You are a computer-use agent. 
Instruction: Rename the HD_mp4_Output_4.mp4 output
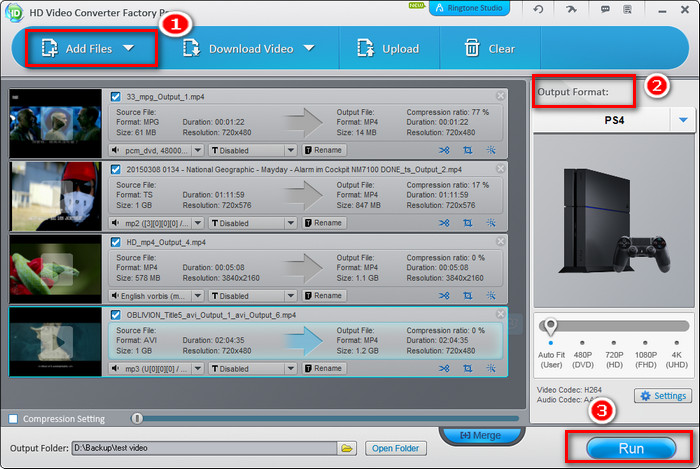[324, 295]
